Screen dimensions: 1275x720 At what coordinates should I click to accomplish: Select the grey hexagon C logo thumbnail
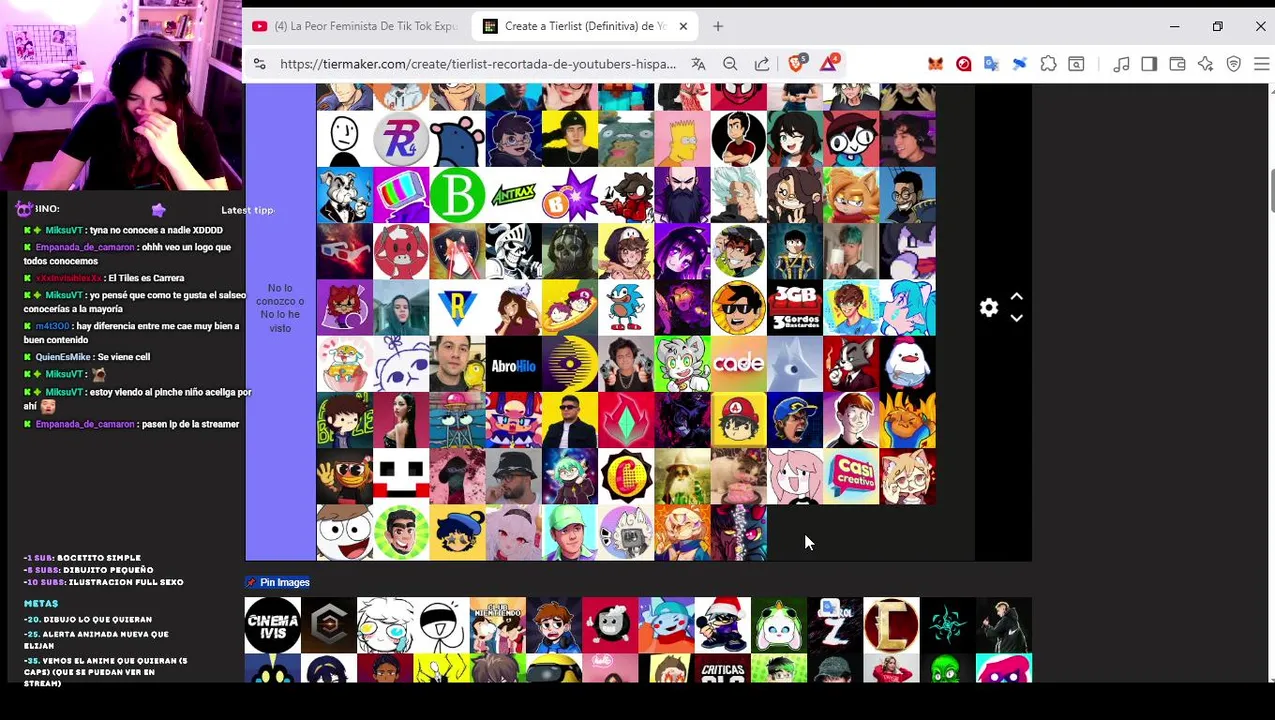(x=329, y=625)
